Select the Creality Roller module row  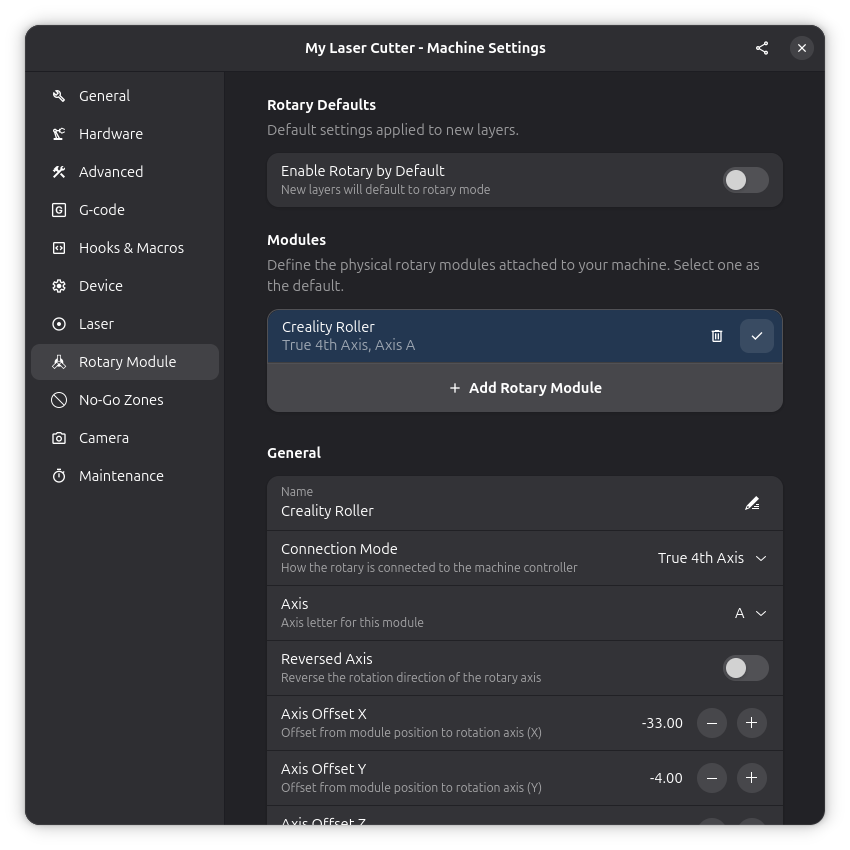point(525,336)
